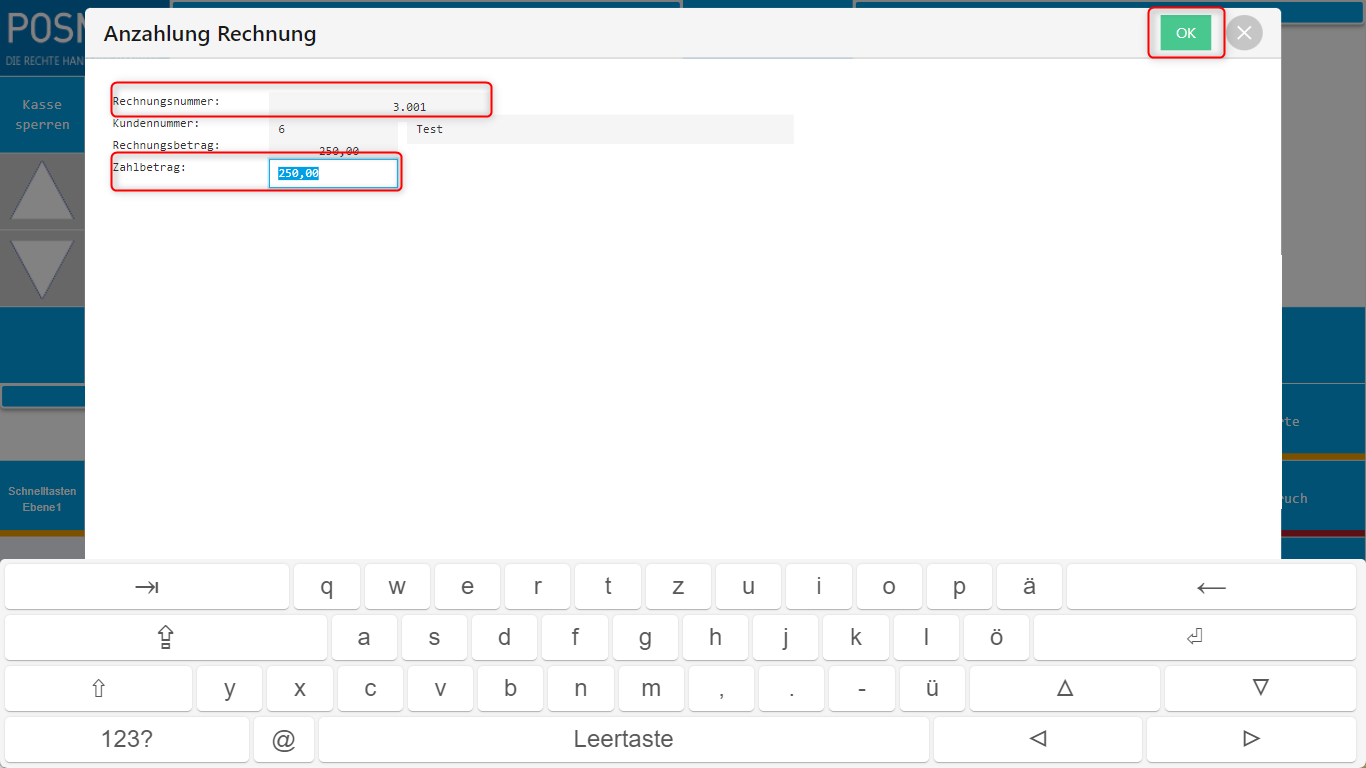1366x768 pixels.
Task: Switch keyboard to 123? symbols layout
Action: click(x=127, y=739)
